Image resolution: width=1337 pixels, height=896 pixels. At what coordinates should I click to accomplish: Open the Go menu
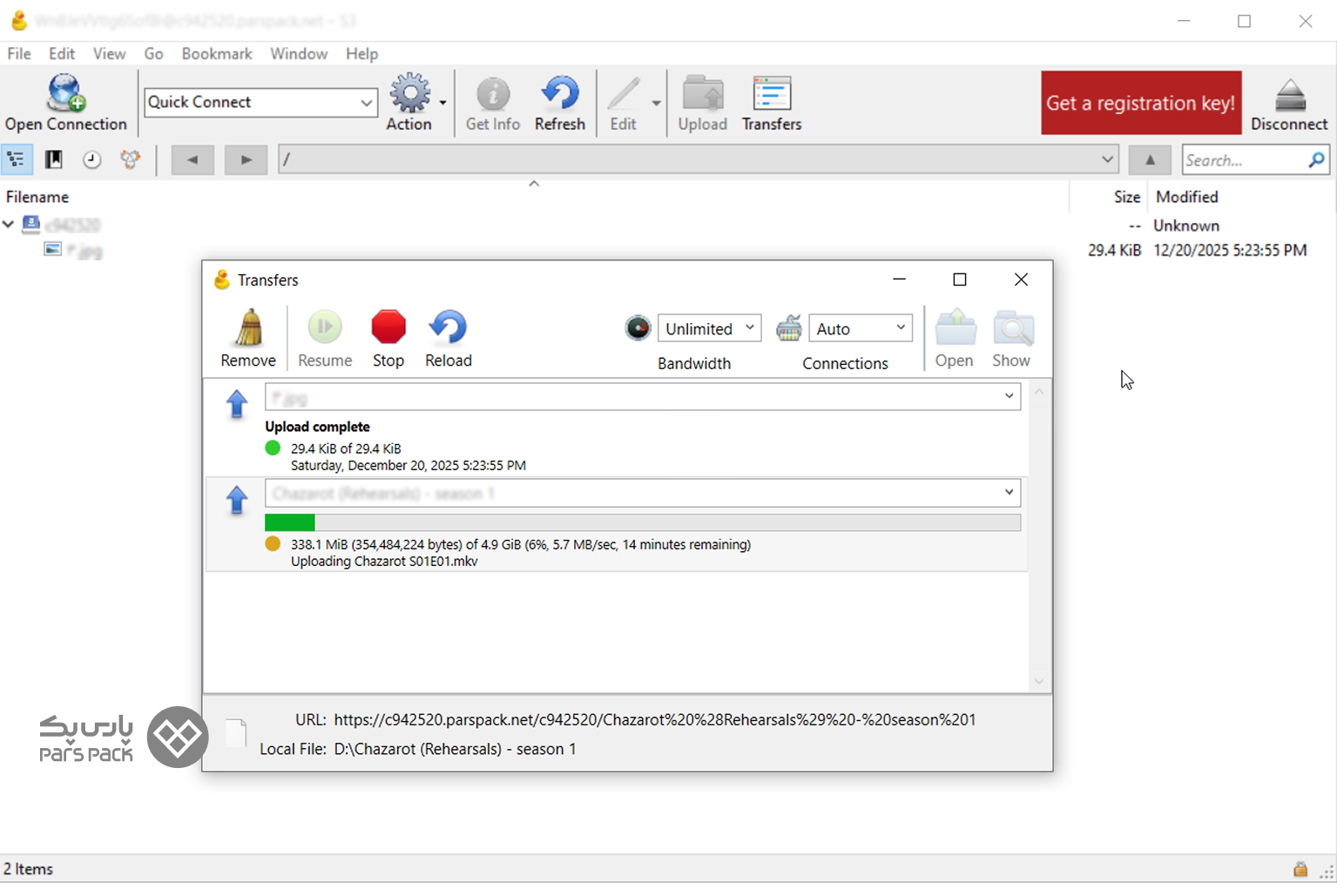click(153, 54)
